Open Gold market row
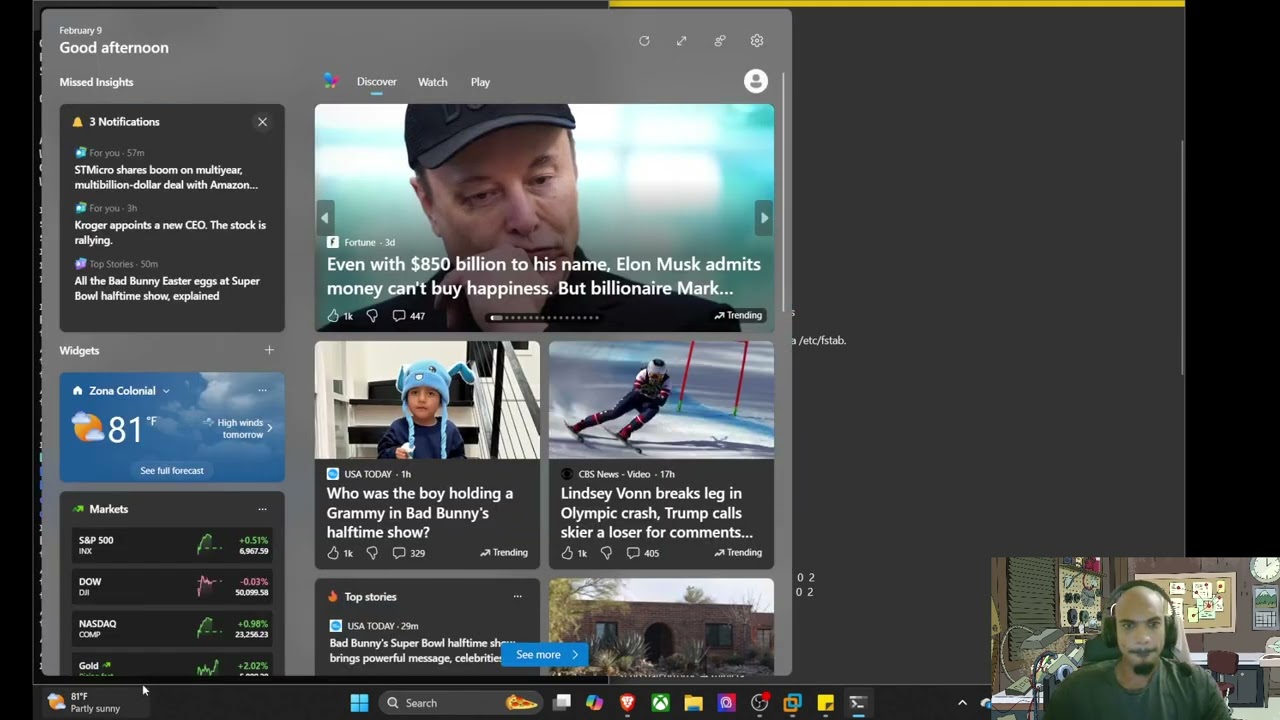Screen dimensions: 1280x720 pos(172,667)
